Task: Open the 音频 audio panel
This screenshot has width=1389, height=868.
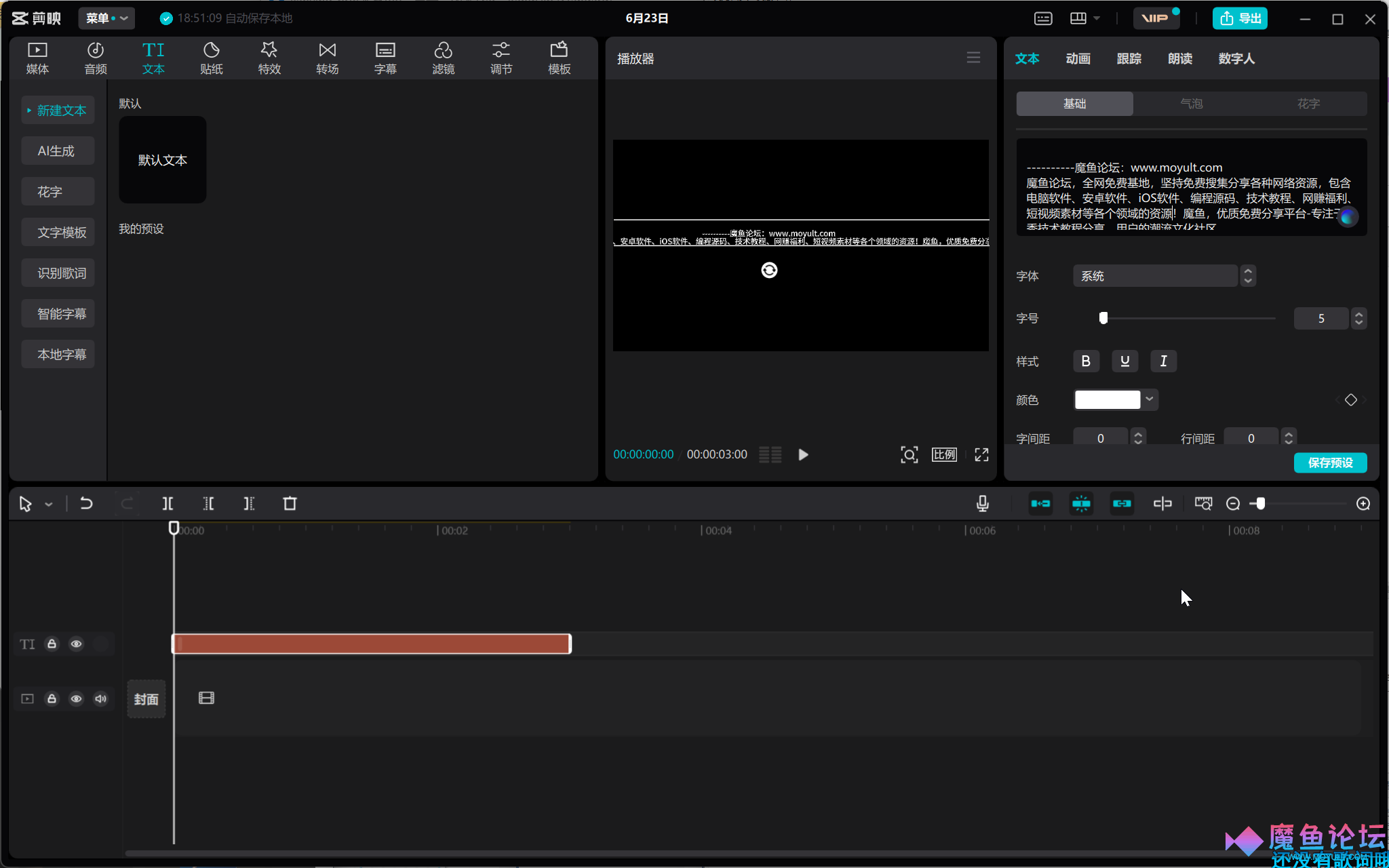Action: (x=96, y=58)
